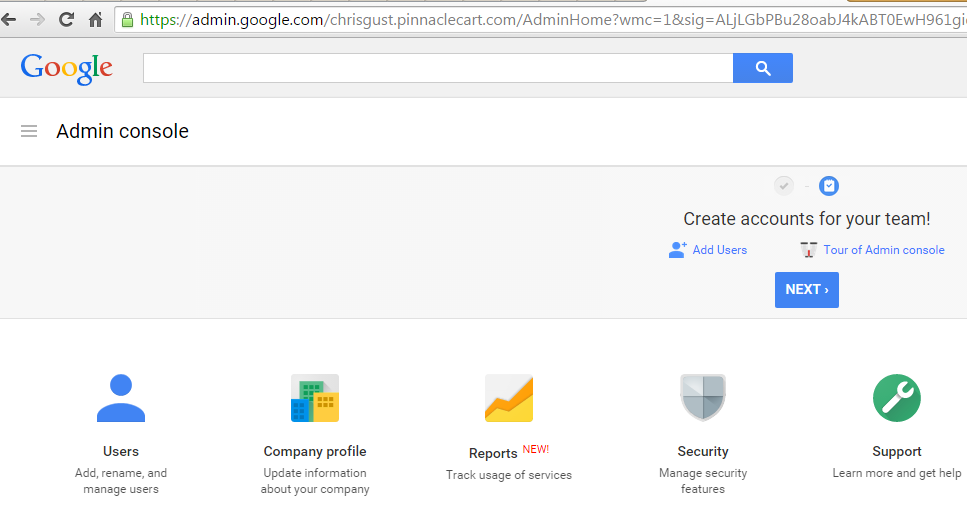
Task: Click the Add Users link
Action: (x=720, y=250)
